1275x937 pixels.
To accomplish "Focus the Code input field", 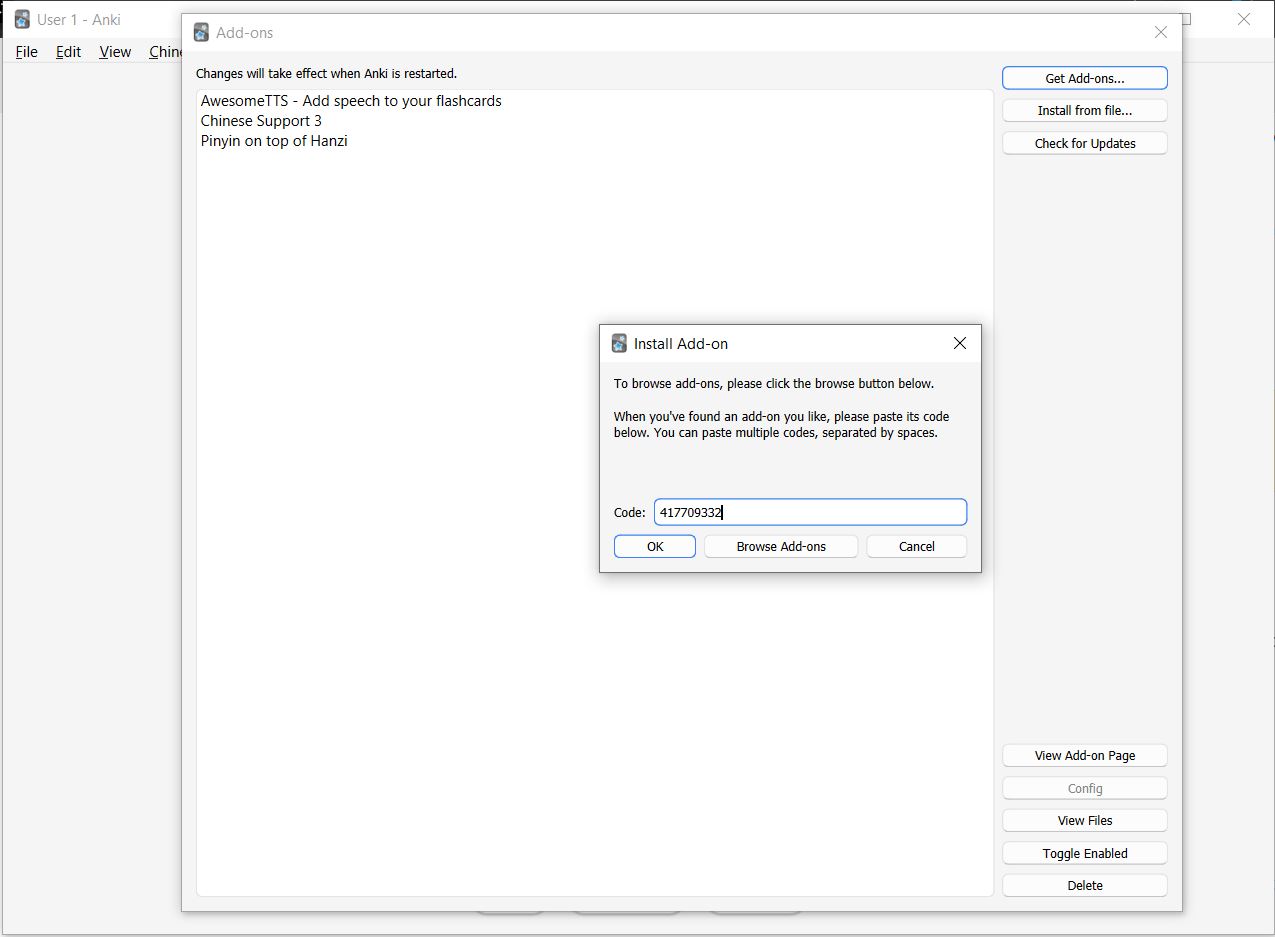I will pos(810,512).
